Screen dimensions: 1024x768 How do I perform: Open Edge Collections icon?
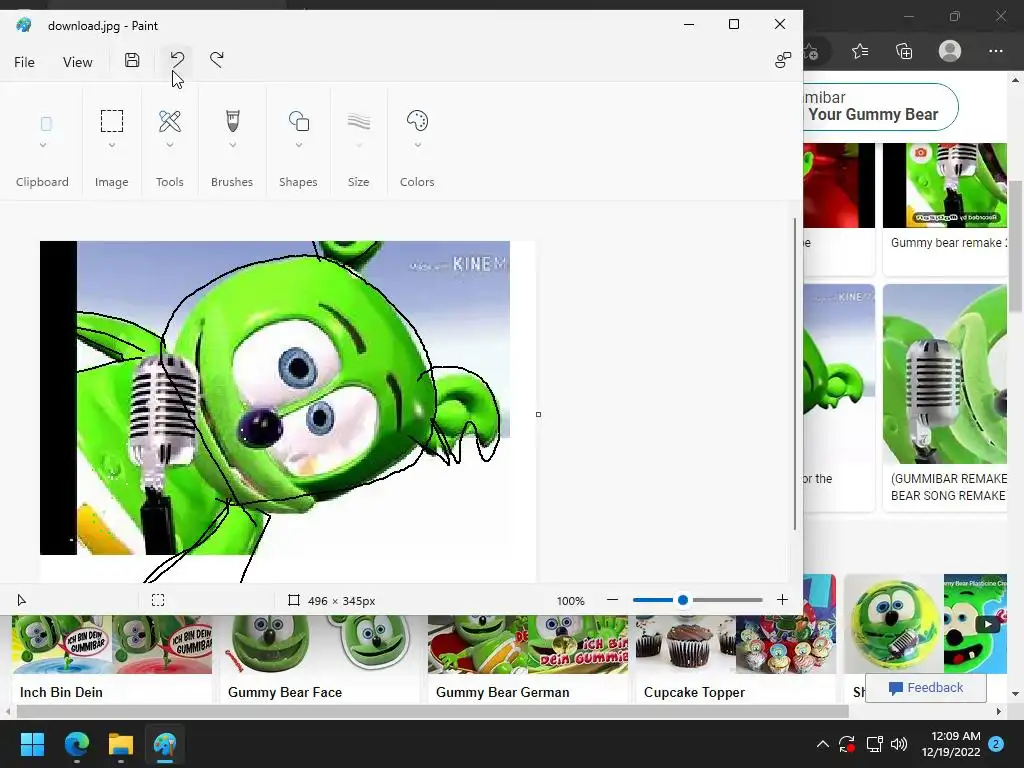(904, 51)
